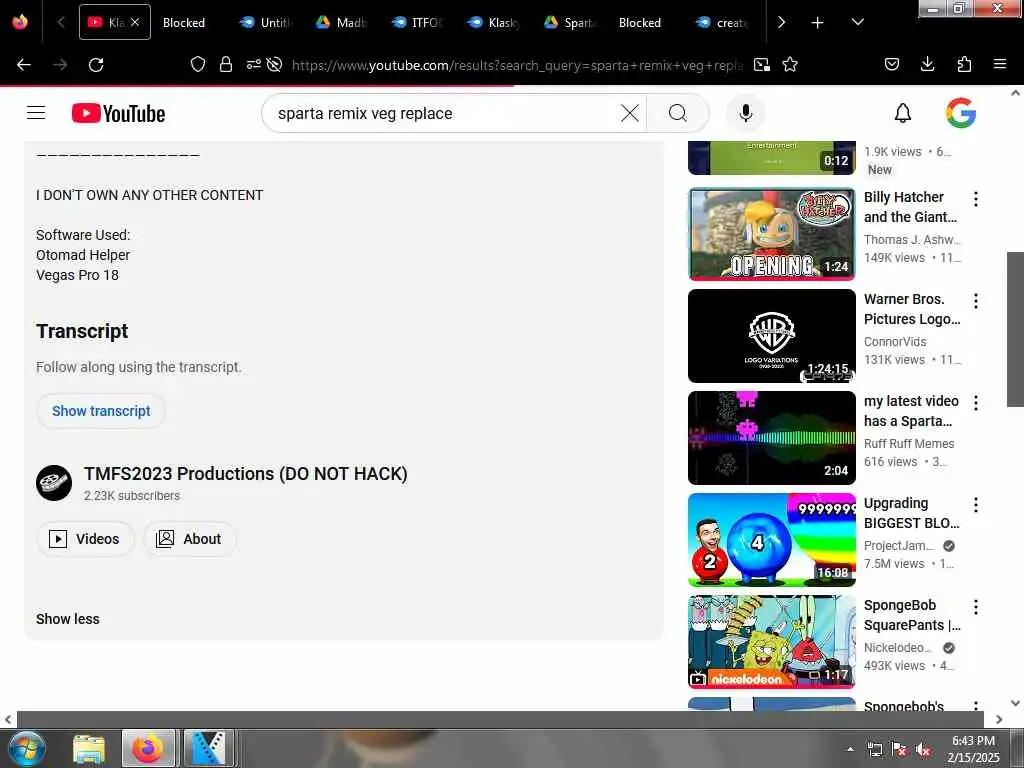Open options for Upgrading BIGGEST BLO video

tap(976, 505)
